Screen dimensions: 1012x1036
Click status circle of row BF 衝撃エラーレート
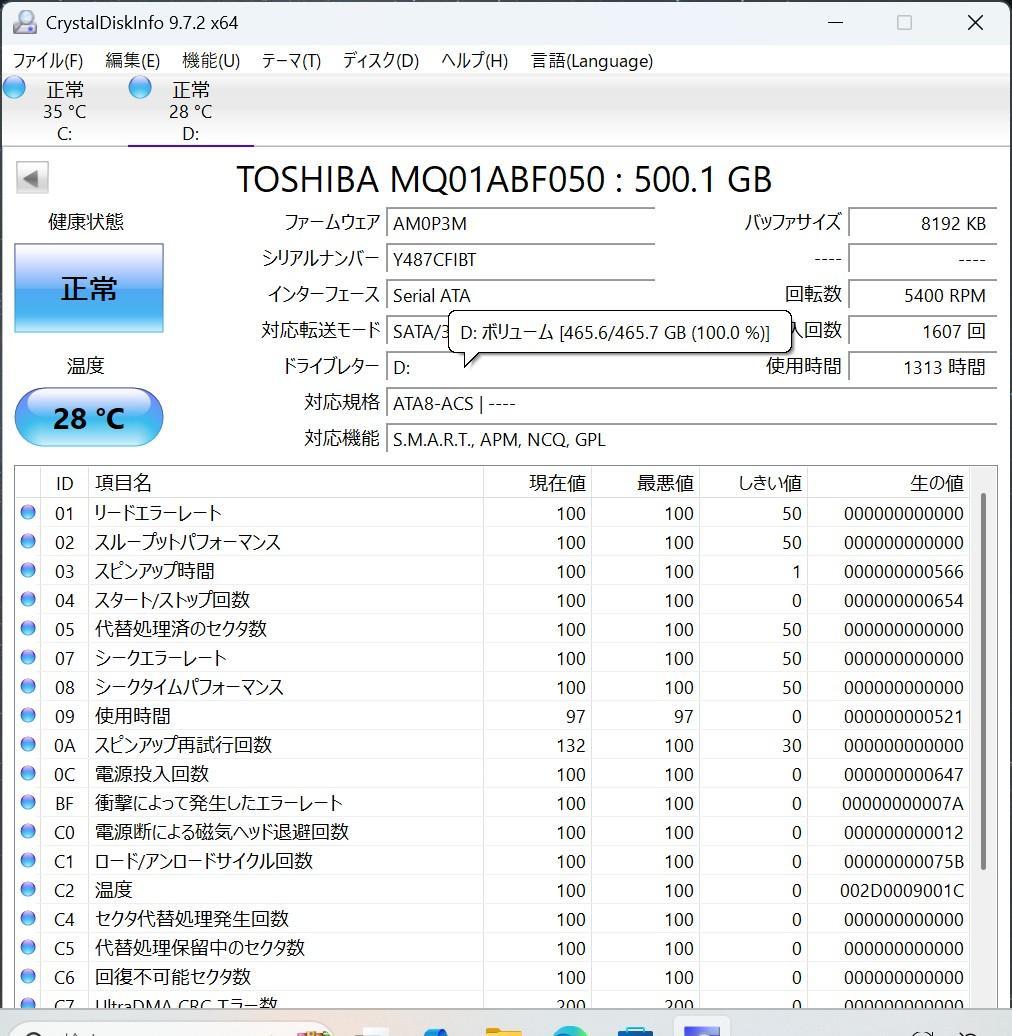click(28, 802)
